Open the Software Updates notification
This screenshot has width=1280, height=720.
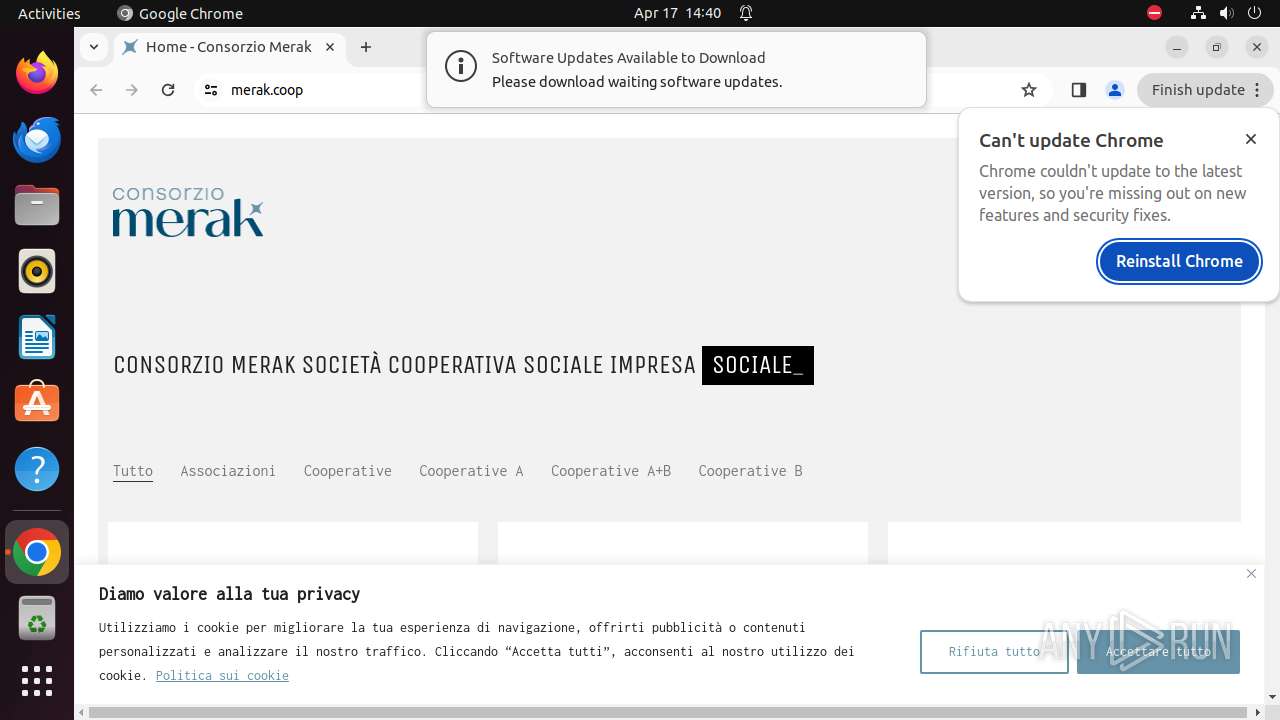[676, 70]
